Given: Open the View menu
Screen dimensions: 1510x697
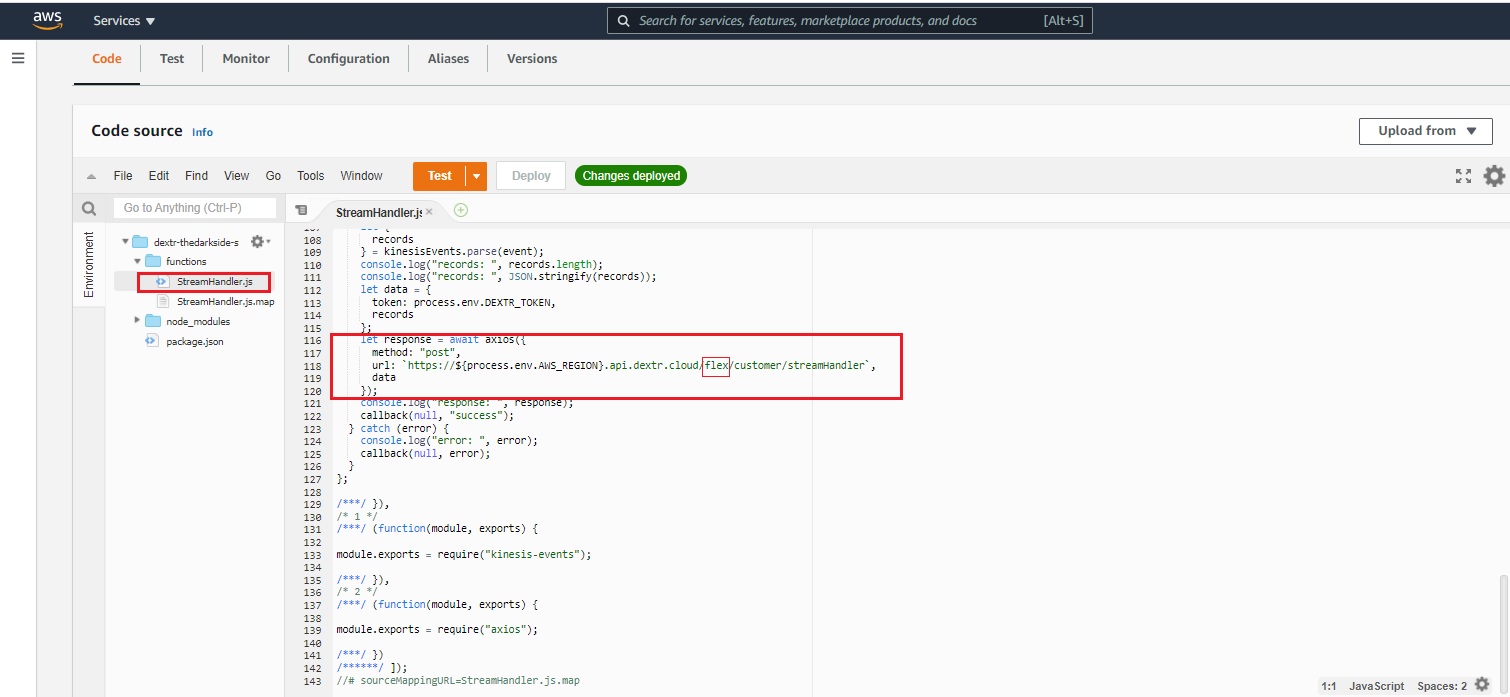Looking at the screenshot, I should pos(237,176).
